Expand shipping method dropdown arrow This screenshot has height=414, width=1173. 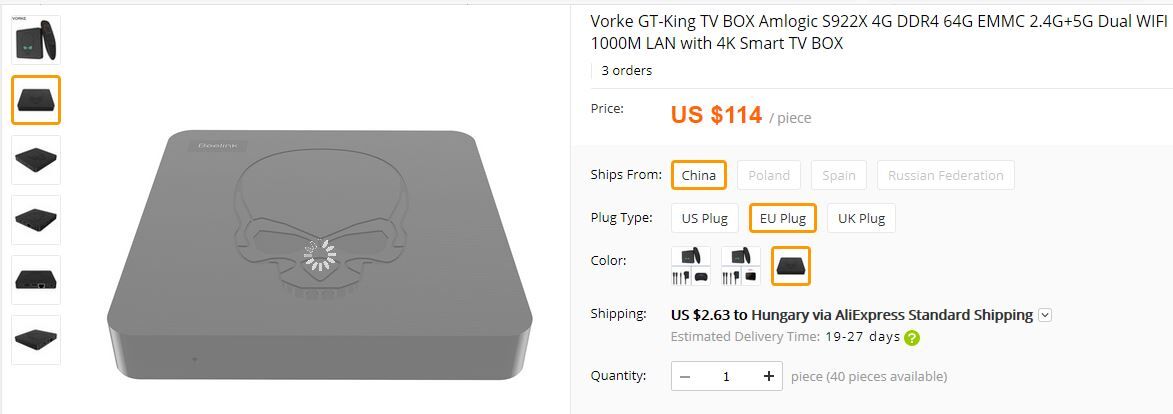[1045, 315]
